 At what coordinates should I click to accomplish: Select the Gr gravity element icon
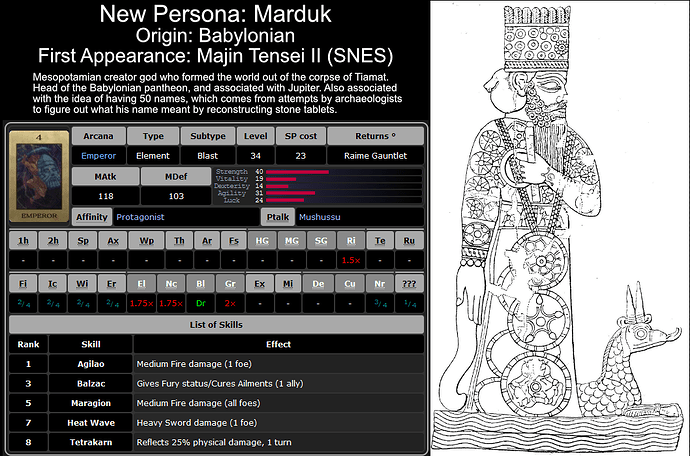(x=230, y=284)
